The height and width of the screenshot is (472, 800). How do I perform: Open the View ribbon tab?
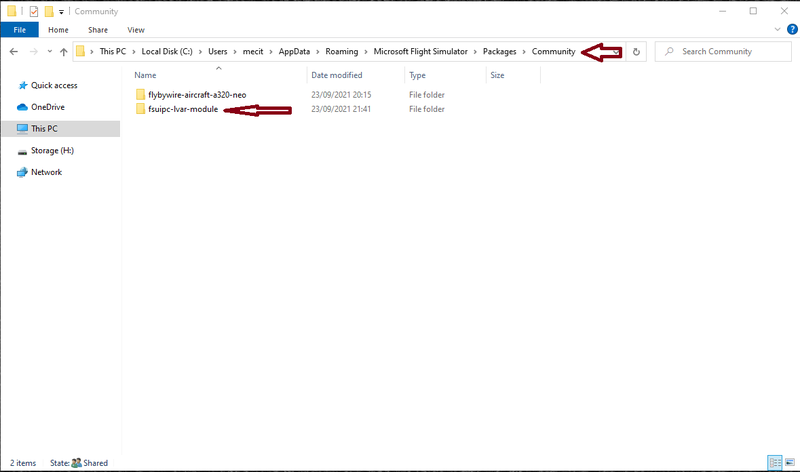coord(136,30)
